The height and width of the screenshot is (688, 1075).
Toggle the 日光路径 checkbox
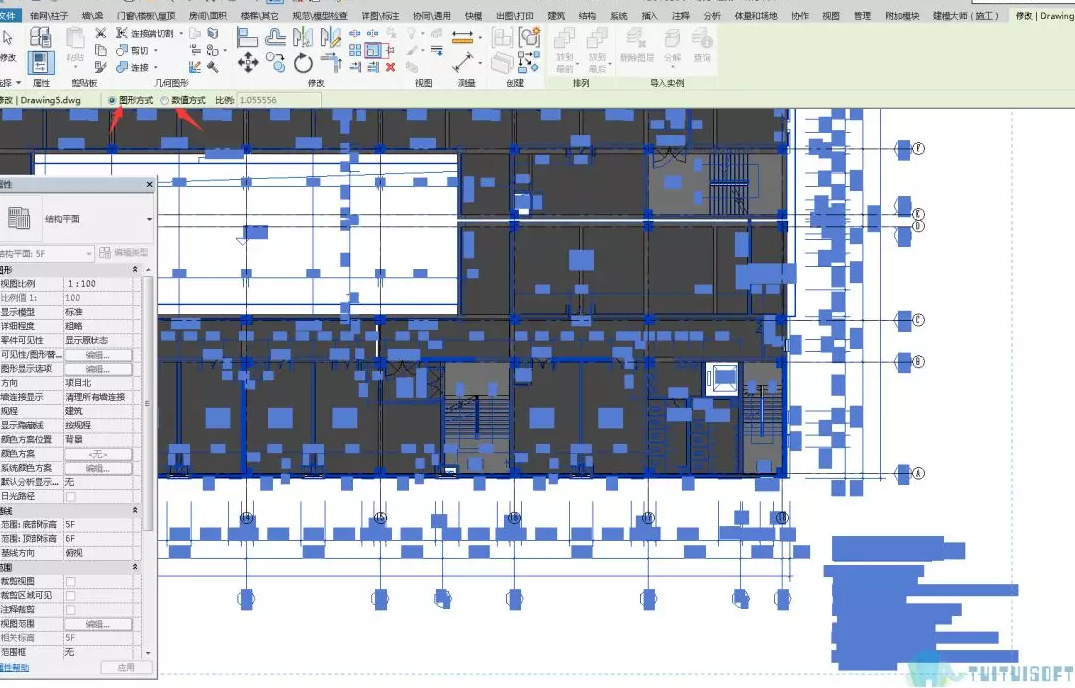click(x=71, y=497)
